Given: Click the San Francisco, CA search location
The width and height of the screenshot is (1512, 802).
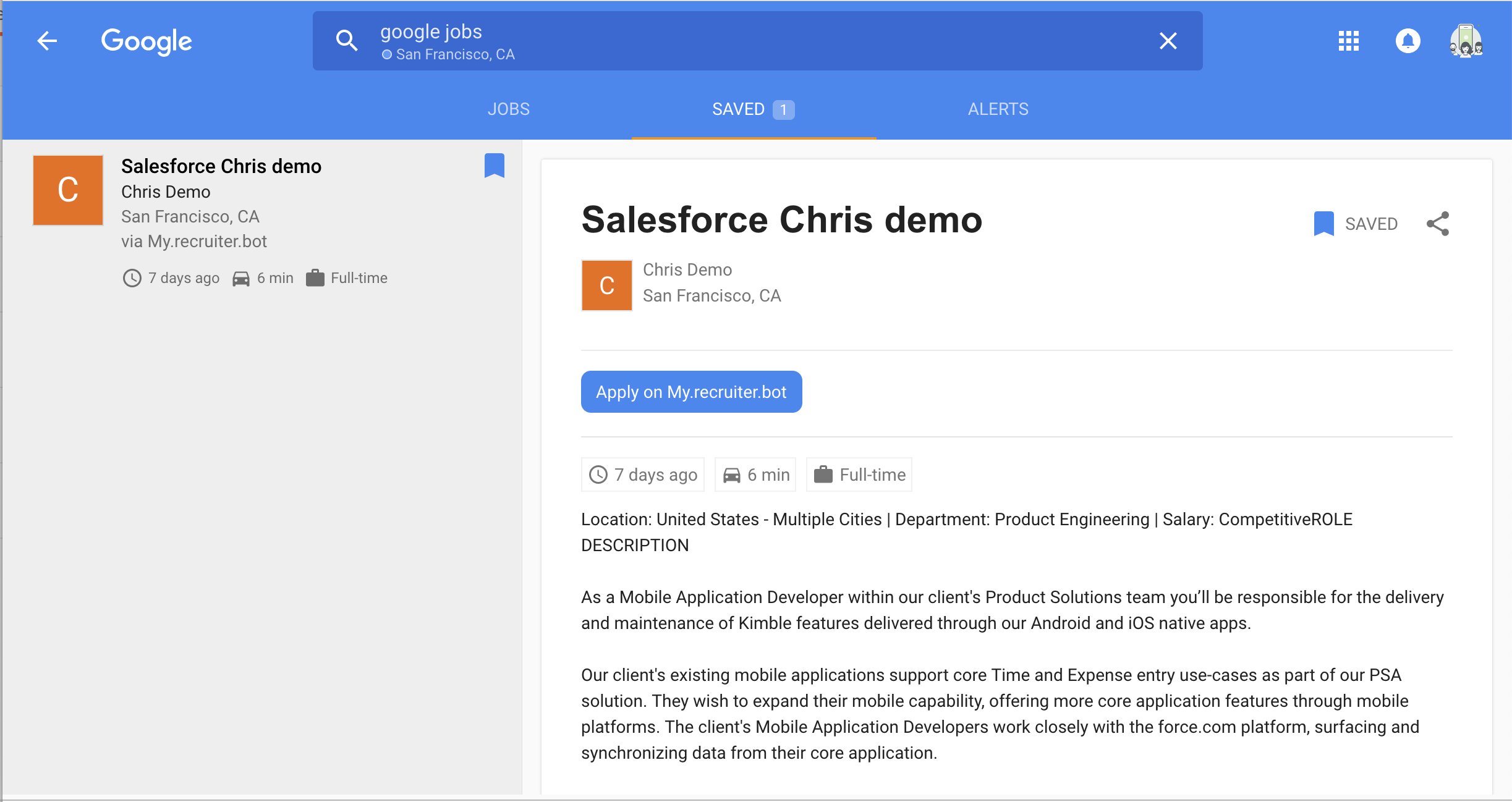Looking at the screenshot, I should coord(449,54).
